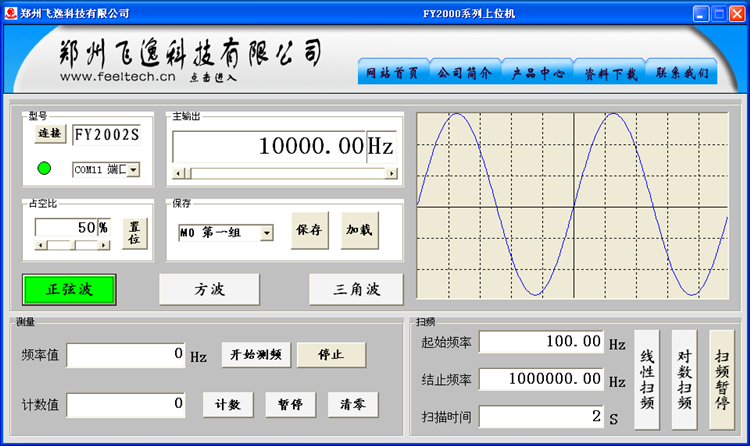Screen dimensions: 750x446
Task: Select the 正弦波 sine waveform
Action: [x=69, y=289]
